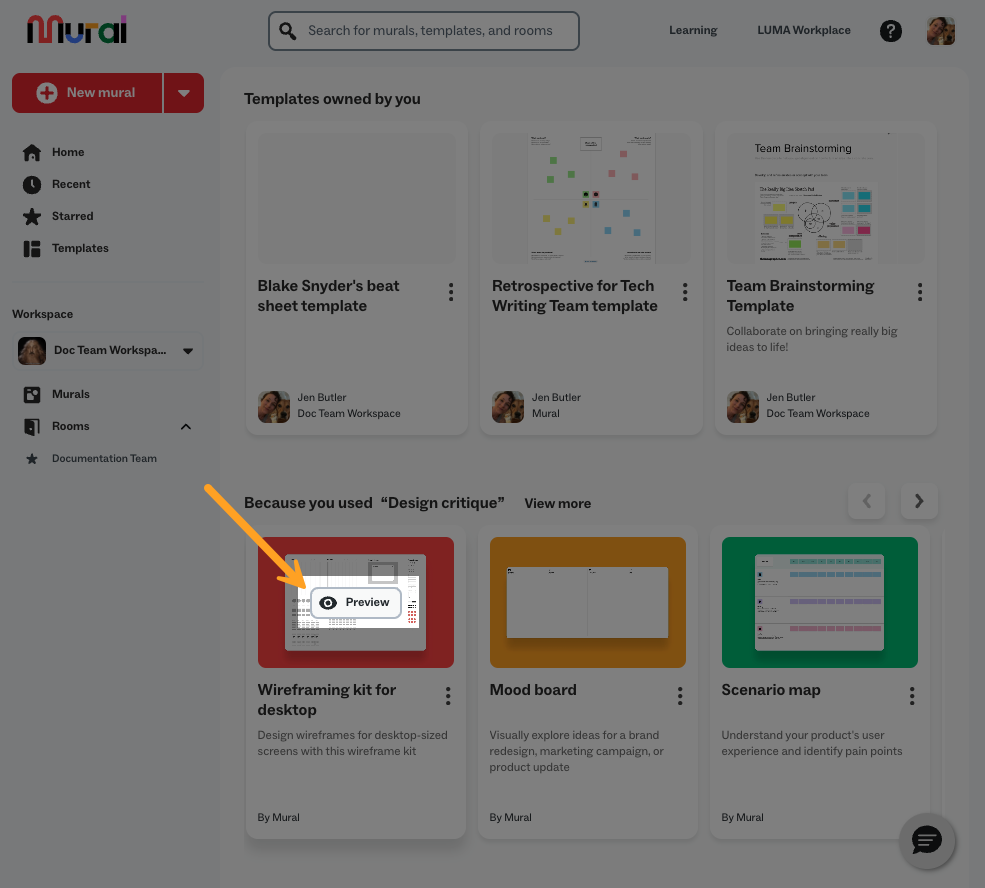Open Team Brainstorming Template thumbnail
This screenshot has height=888, width=985.
(825, 198)
